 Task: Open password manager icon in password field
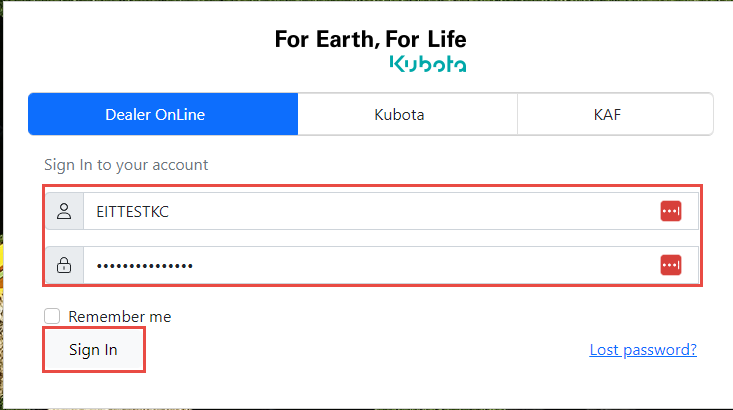pyautogui.click(x=670, y=265)
